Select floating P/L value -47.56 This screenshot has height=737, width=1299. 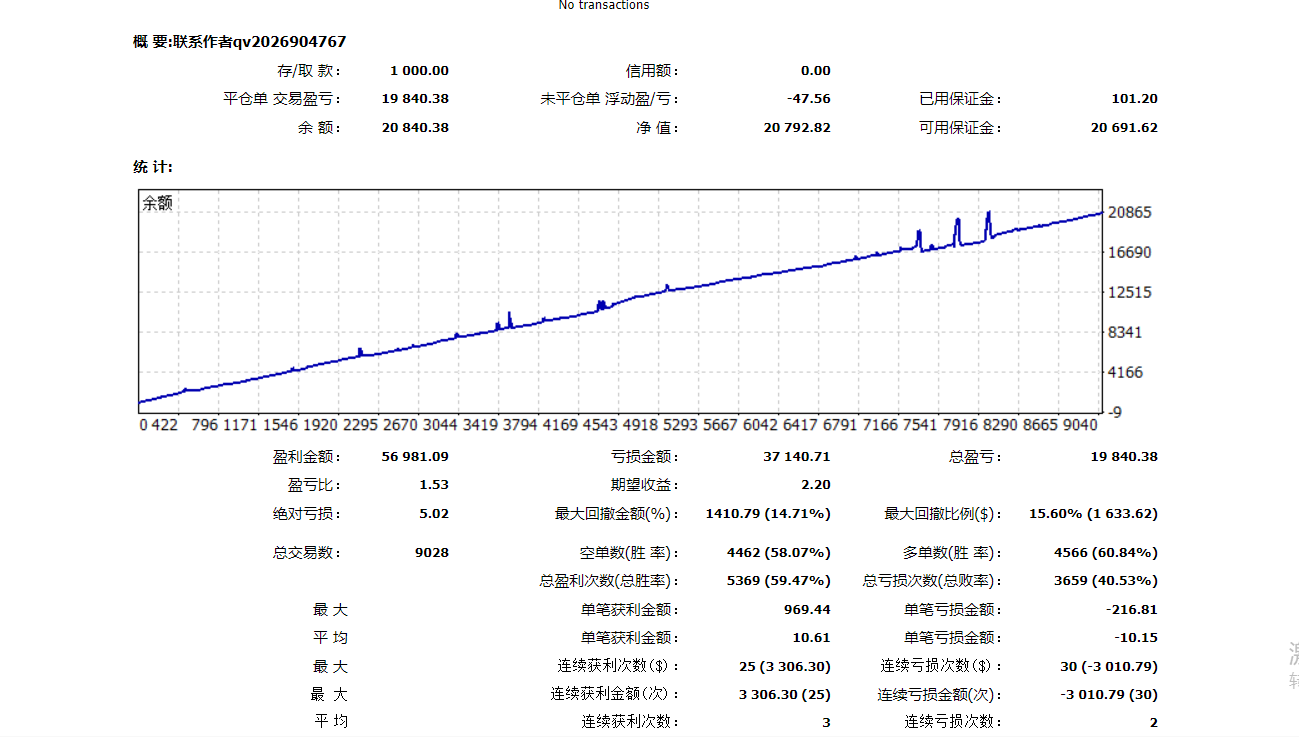[808, 98]
